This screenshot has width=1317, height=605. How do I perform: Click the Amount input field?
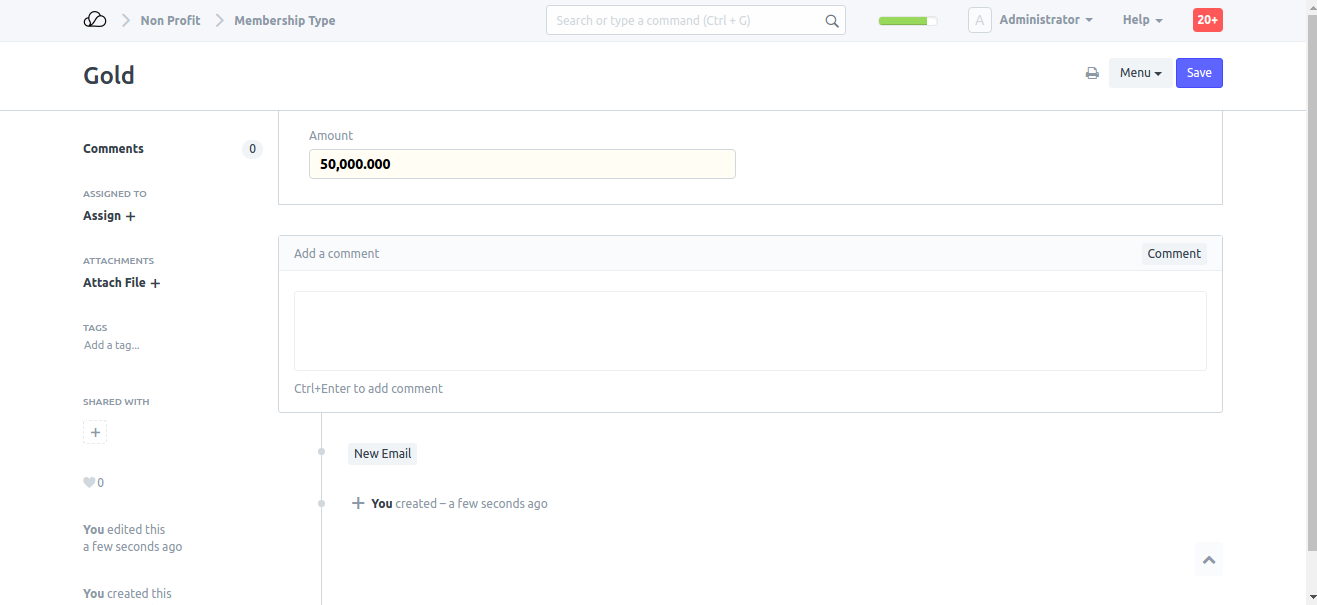pyautogui.click(x=522, y=164)
